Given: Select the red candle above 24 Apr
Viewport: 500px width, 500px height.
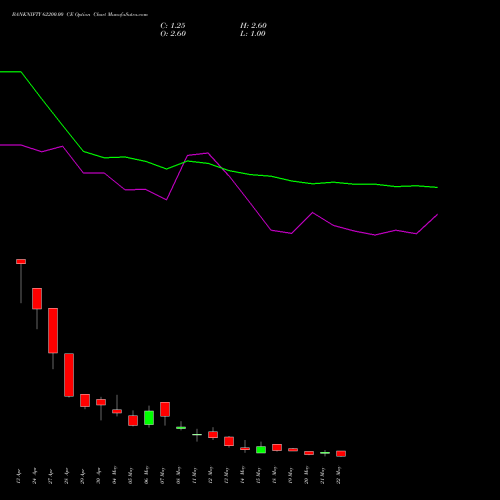Looking at the screenshot, I should click(37, 299).
